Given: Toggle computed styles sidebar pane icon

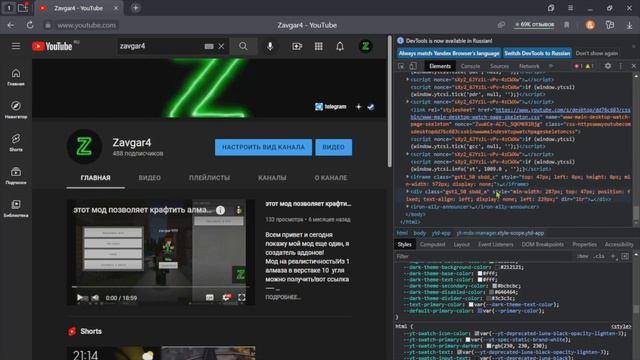Looking at the screenshot, I should click(625, 256).
